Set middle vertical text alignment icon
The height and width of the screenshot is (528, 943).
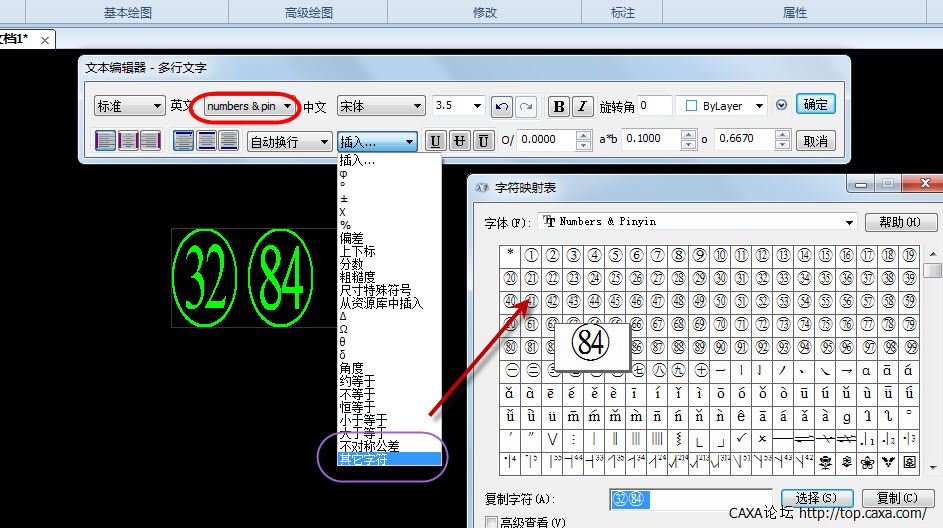pos(206,141)
